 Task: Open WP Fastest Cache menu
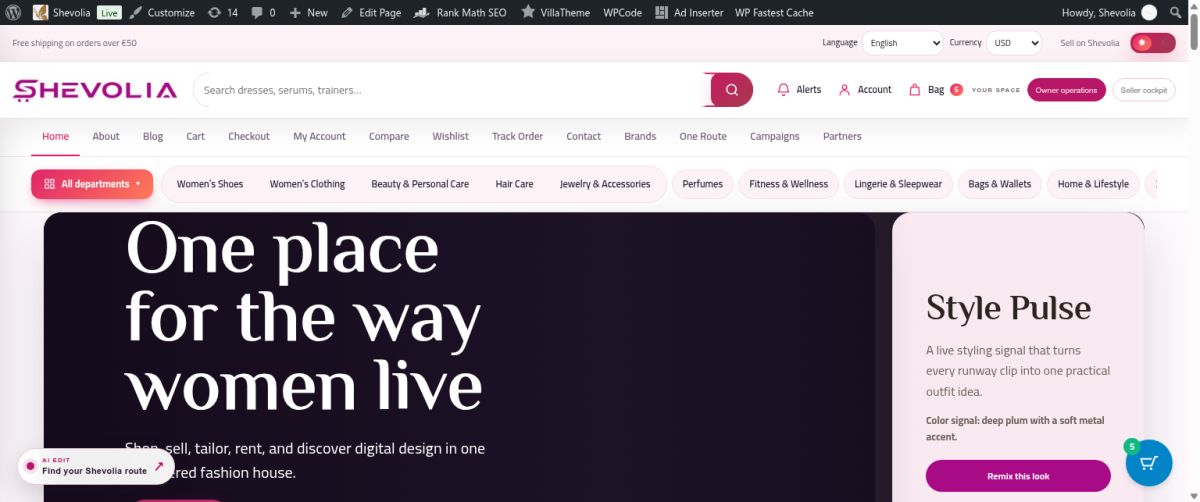pyautogui.click(x=774, y=12)
